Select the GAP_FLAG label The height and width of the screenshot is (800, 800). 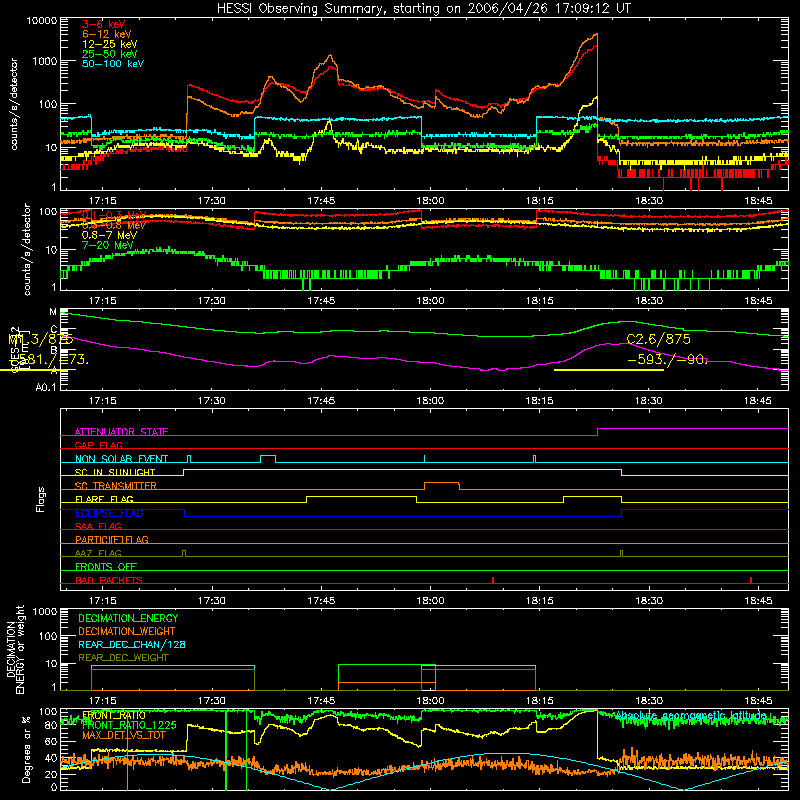coord(98,445)
